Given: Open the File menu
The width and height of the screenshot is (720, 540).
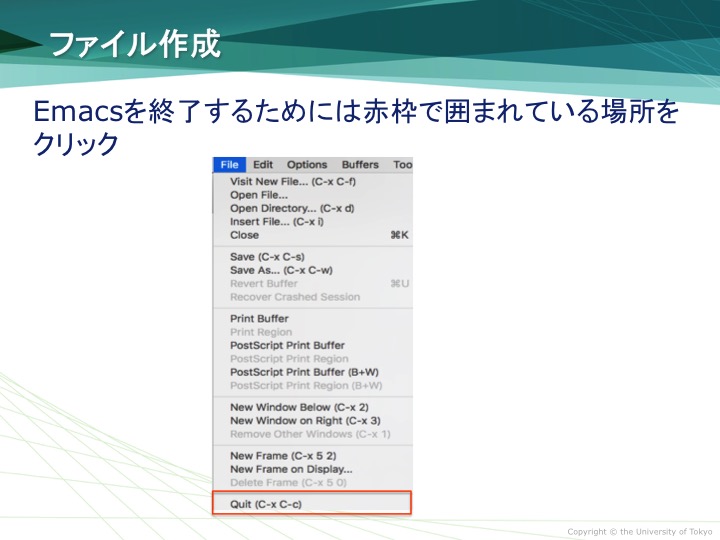Looking at the screenshot, I should [229, 165].
